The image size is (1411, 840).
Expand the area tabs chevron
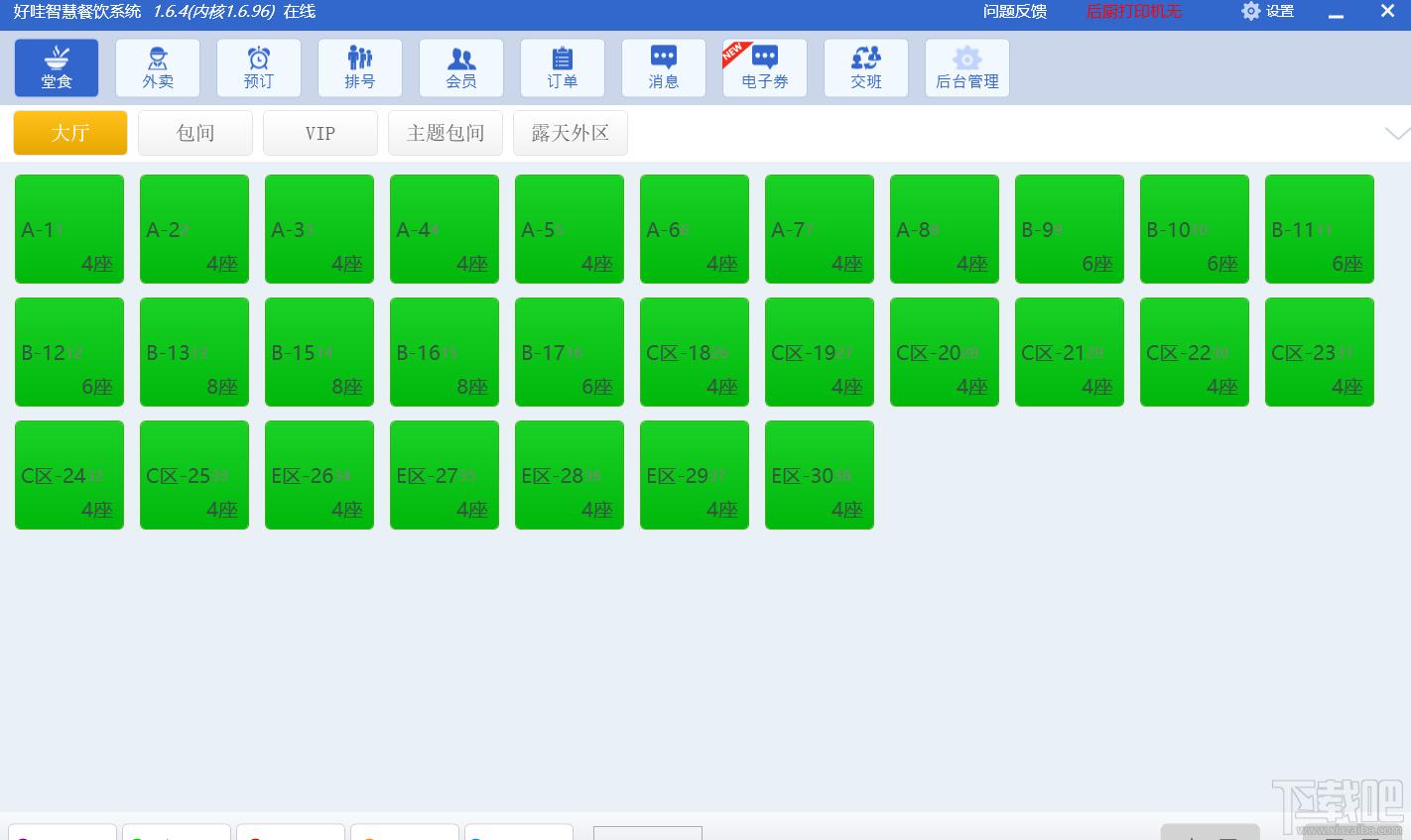click(x=1397, y=133)
